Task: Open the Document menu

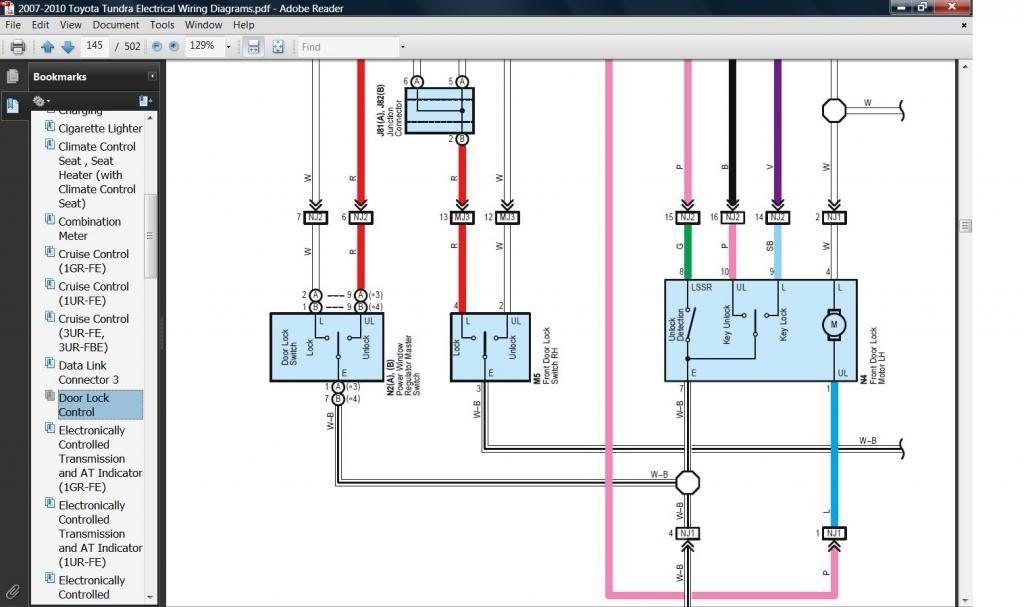Action: pos(116,24)
